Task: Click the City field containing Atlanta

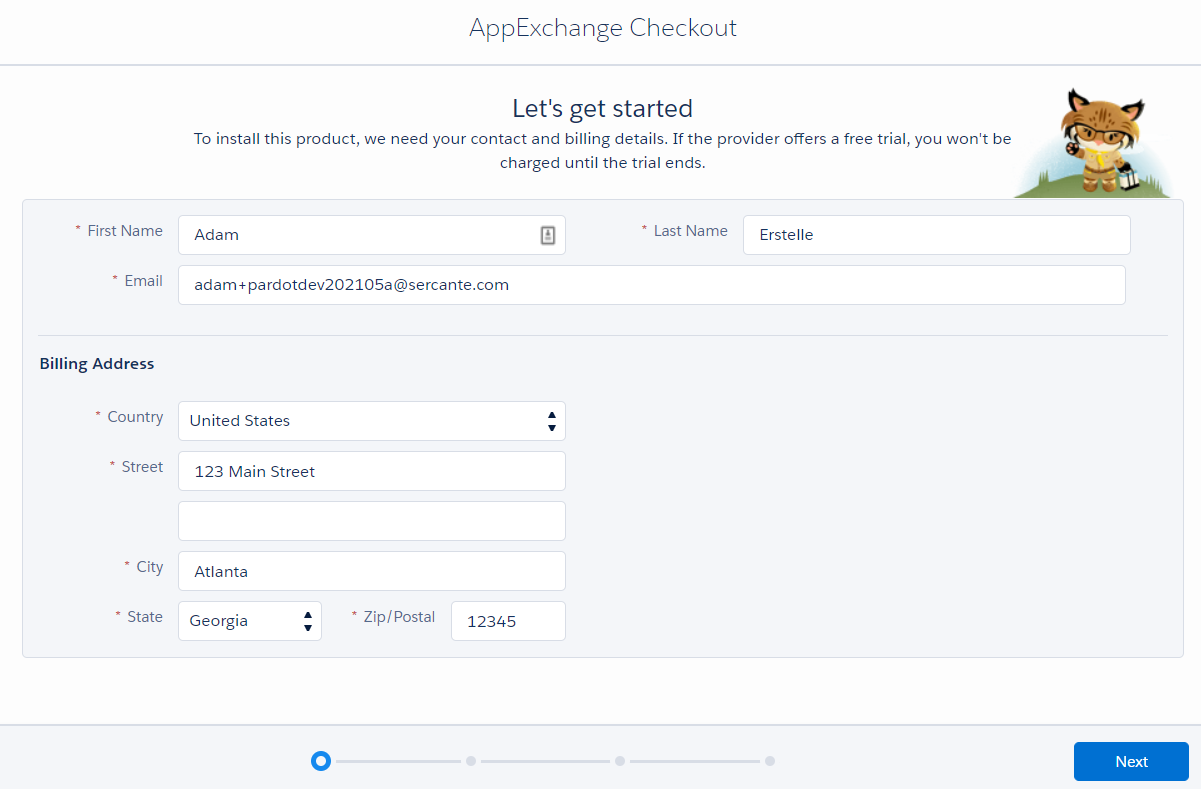Action: [x=372, y=571]
